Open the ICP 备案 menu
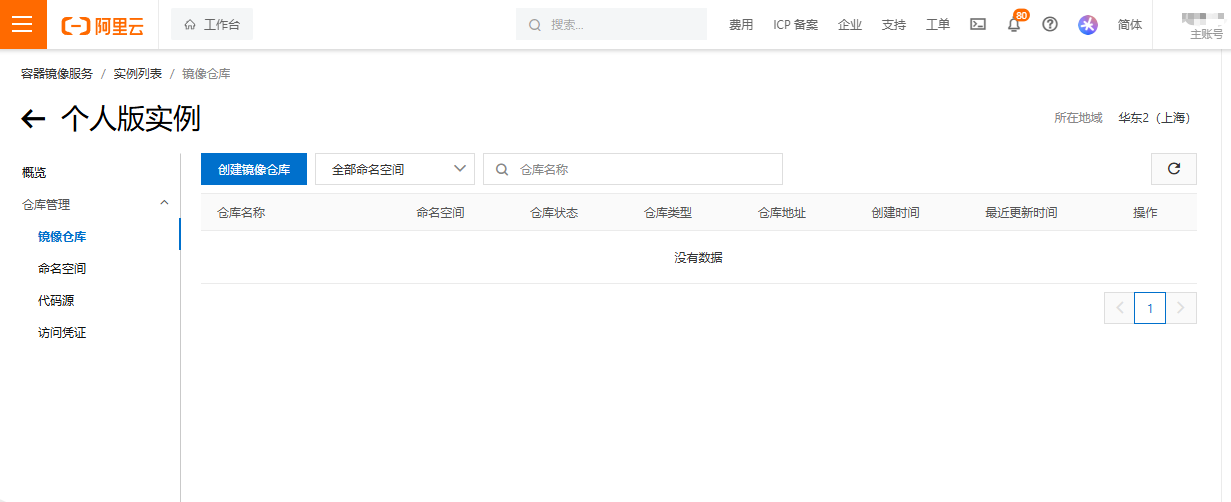Viewport: 1231px width, 502px height. (796, 25)
